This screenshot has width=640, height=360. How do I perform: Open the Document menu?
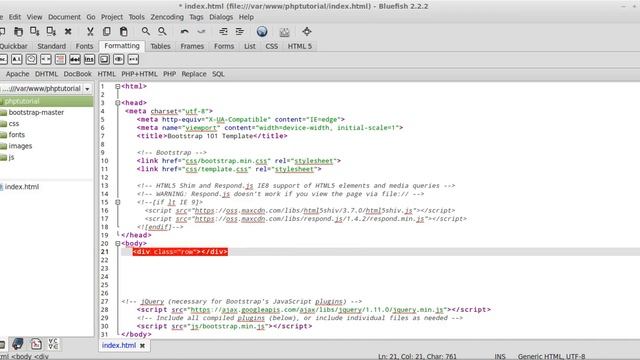pyautogui.click(x=64, y=17)
